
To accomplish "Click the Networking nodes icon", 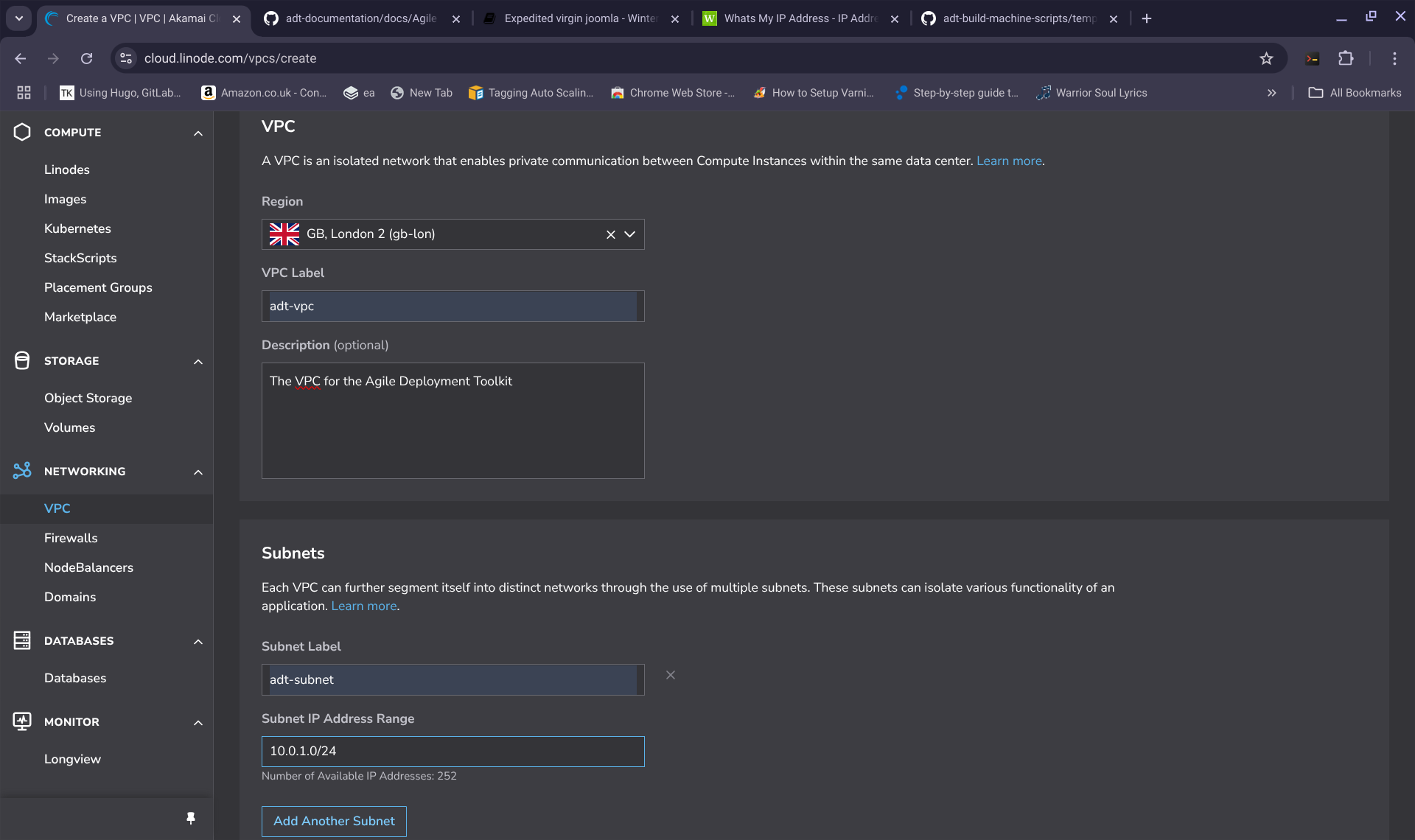I will click(22, 471).
